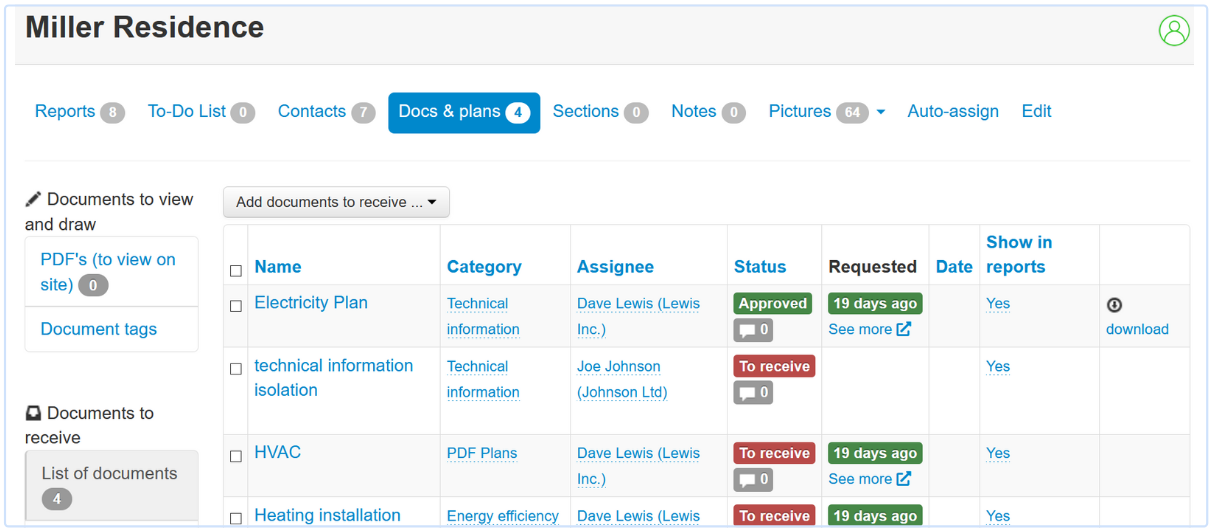The width and height of the screenshot is (1211, 531).
Task: Open comments for technical information isolation
Action: [753, 393]
